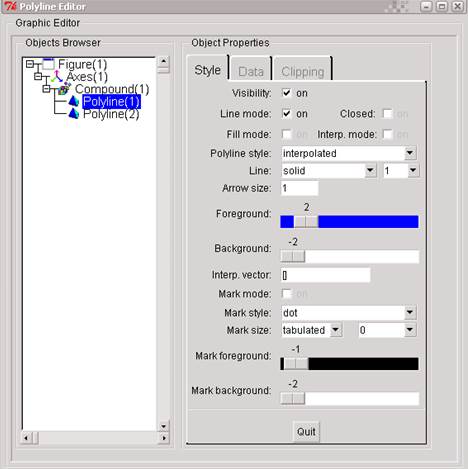The height and width of the screenshot is (469, 468).
Task: Open the Mark size unit dropdown showing tabulated
Action: tap(335, 330)
